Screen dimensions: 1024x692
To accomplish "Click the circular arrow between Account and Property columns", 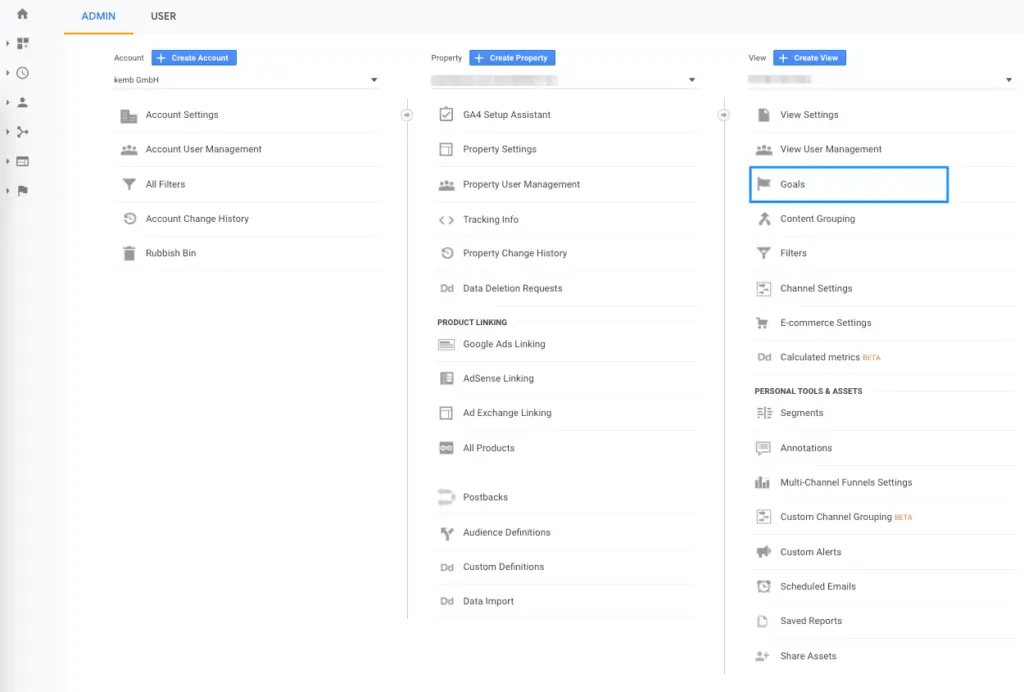I will point(407,115).
